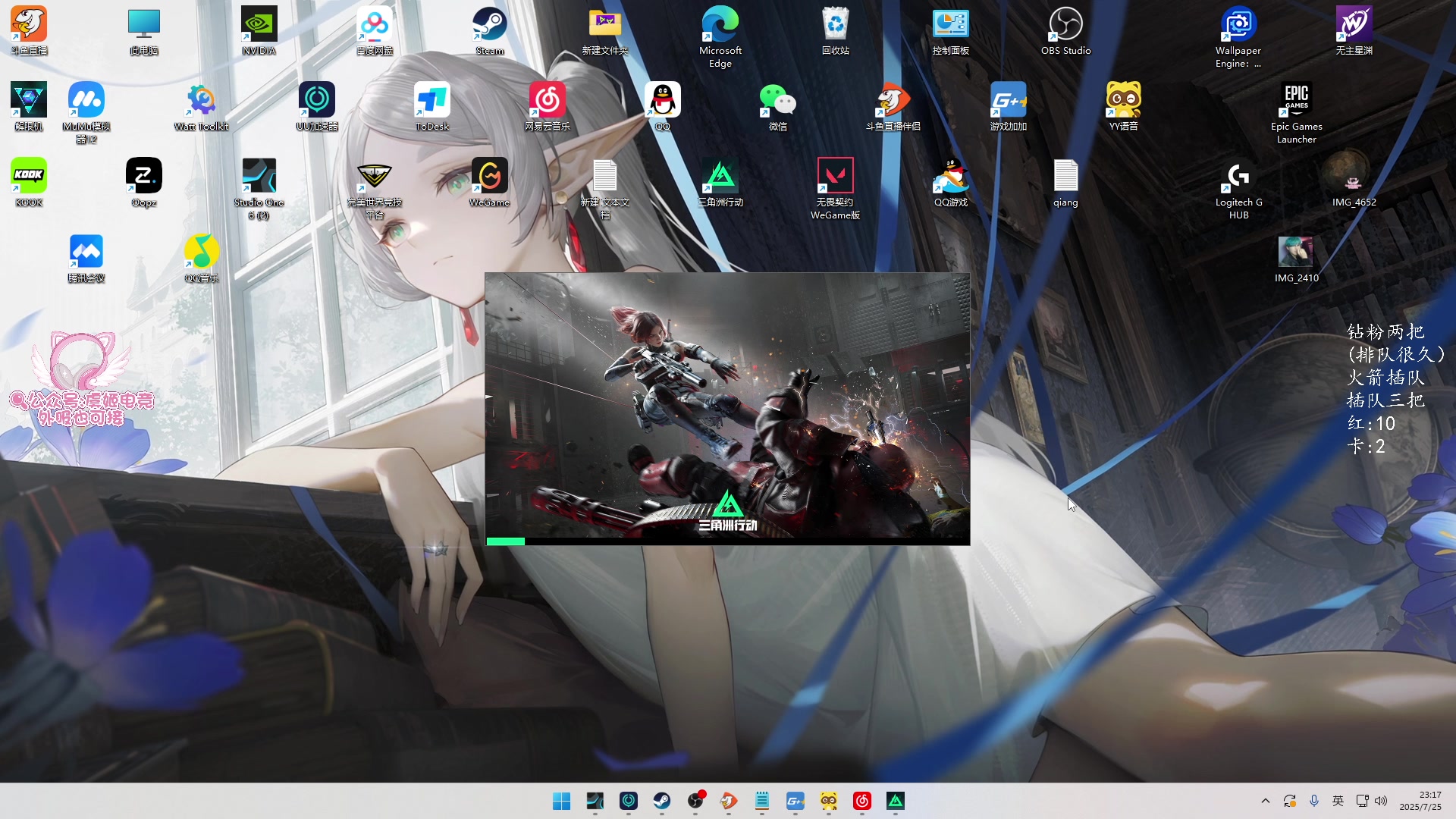Select the Wallpaper Engine desktop shortcut

point(1238,37)
